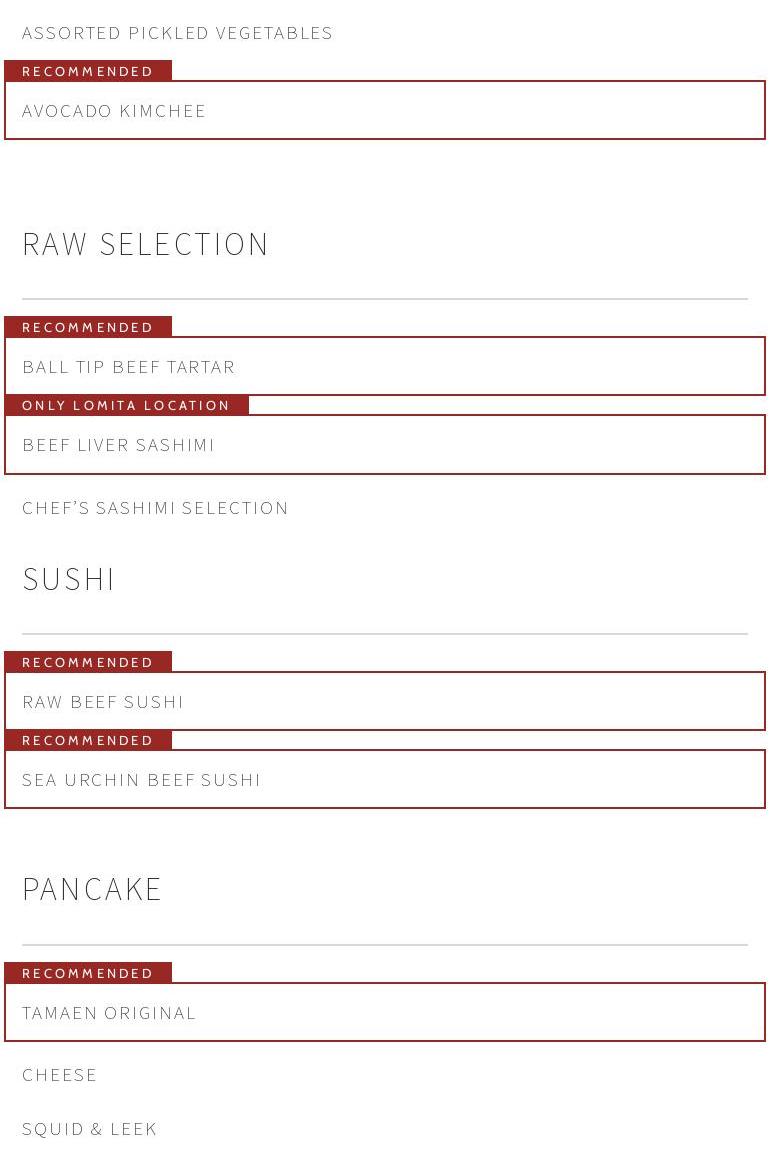The image size is (770, 1157).
Task: Click the Raw Selection section heading
Action: (146, 244)
